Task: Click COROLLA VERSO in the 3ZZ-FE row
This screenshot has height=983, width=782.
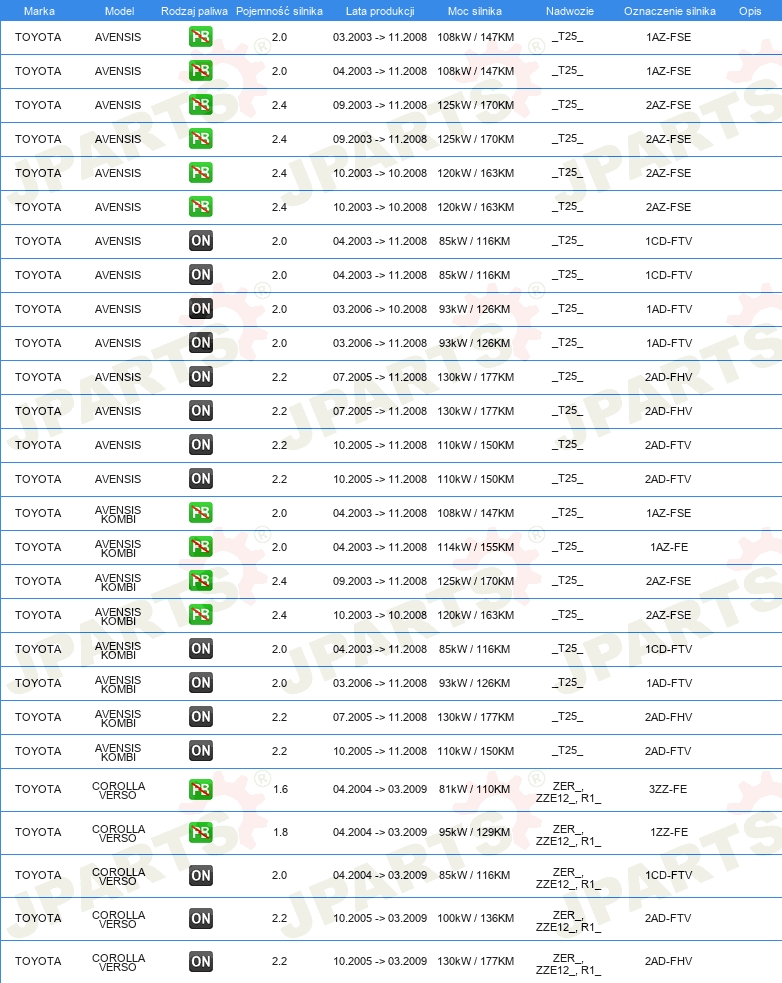Action: 119,791
